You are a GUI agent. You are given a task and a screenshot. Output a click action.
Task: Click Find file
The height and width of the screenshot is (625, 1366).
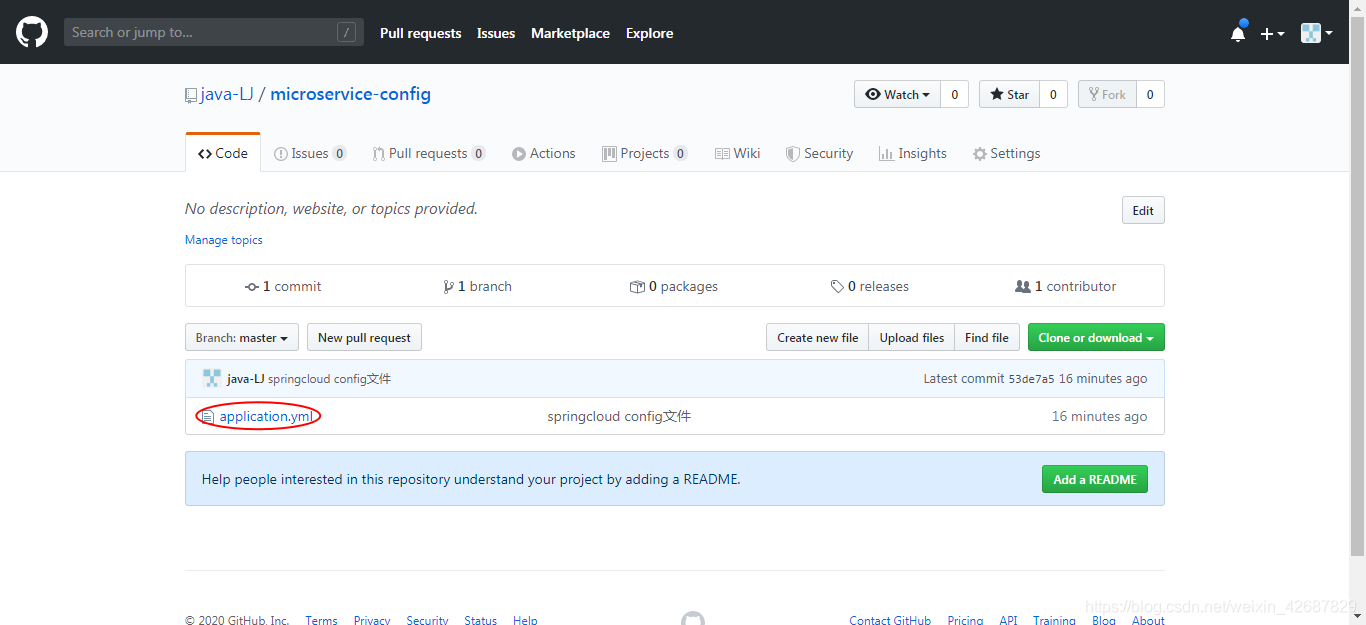click(986, 338)
